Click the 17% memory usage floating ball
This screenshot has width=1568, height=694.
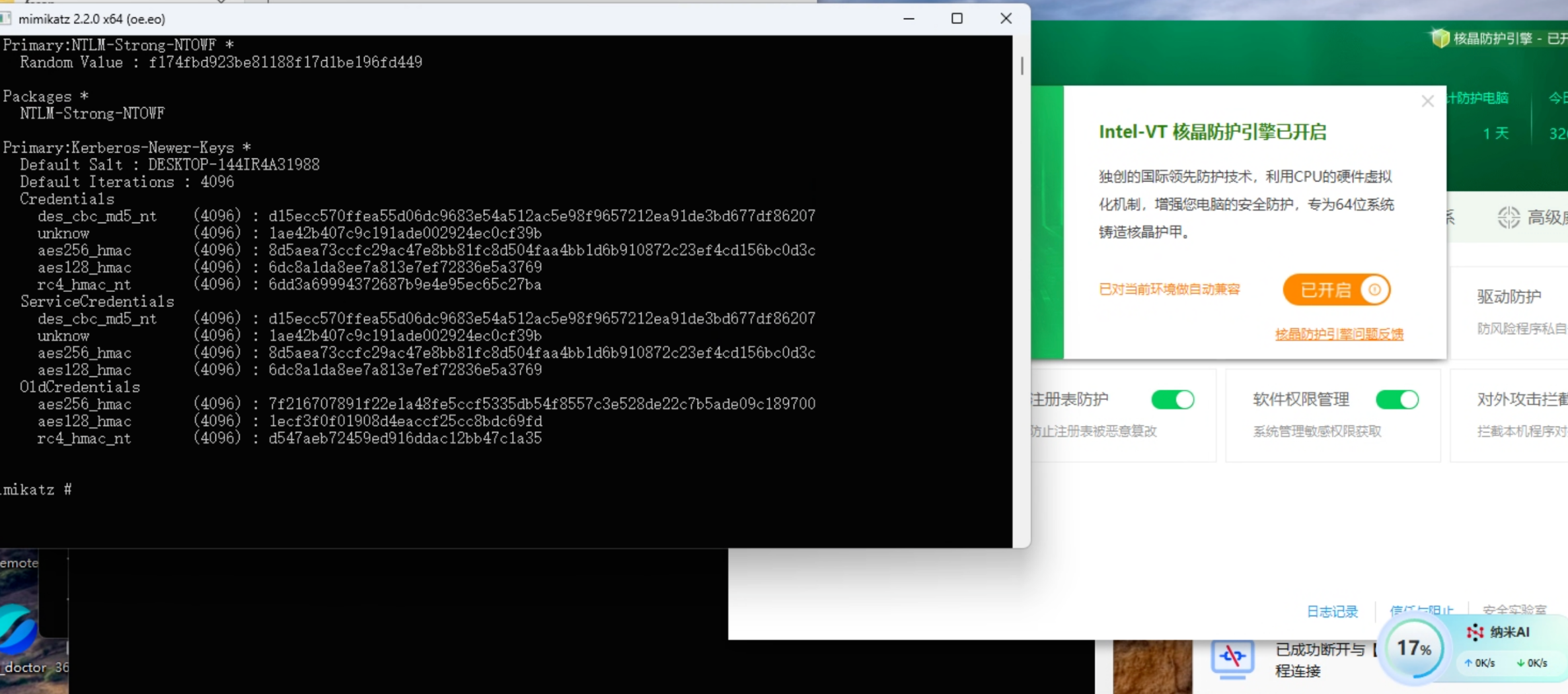(1414, 648)
